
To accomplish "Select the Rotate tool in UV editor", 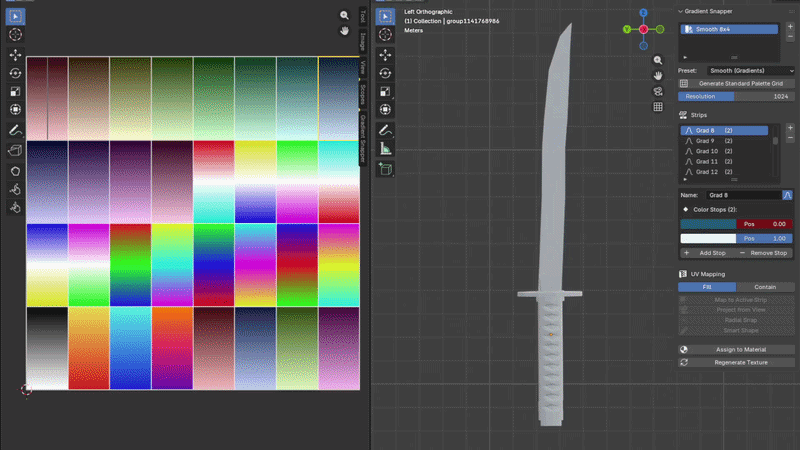I will pos(15,73).
